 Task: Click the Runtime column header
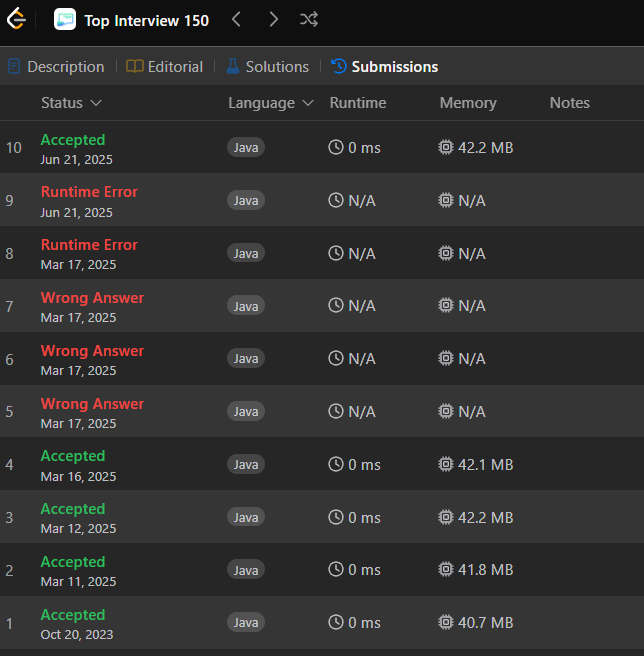358,103
